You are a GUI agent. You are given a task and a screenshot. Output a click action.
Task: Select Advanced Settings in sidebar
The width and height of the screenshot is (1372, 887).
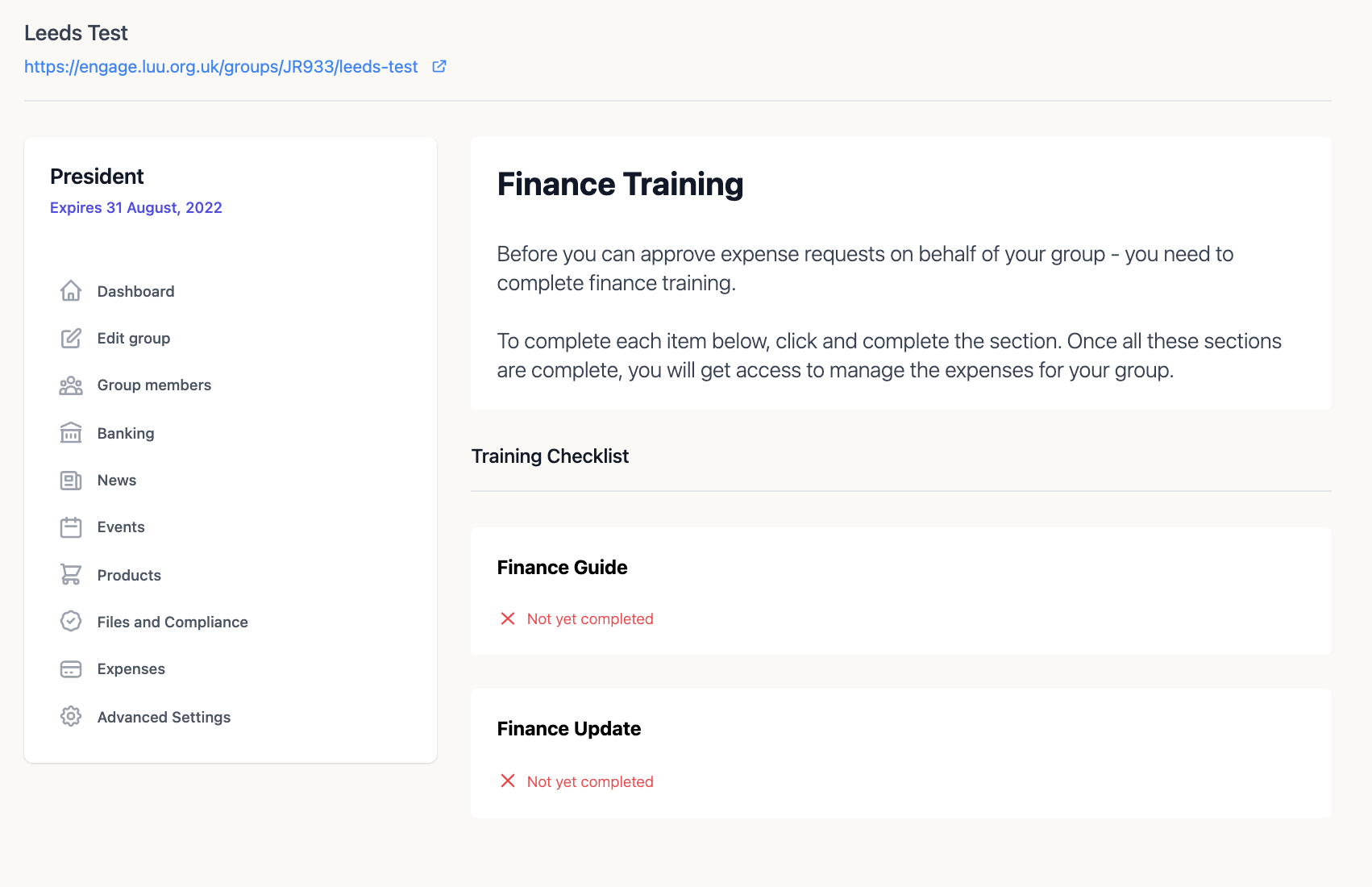[164, 718]
